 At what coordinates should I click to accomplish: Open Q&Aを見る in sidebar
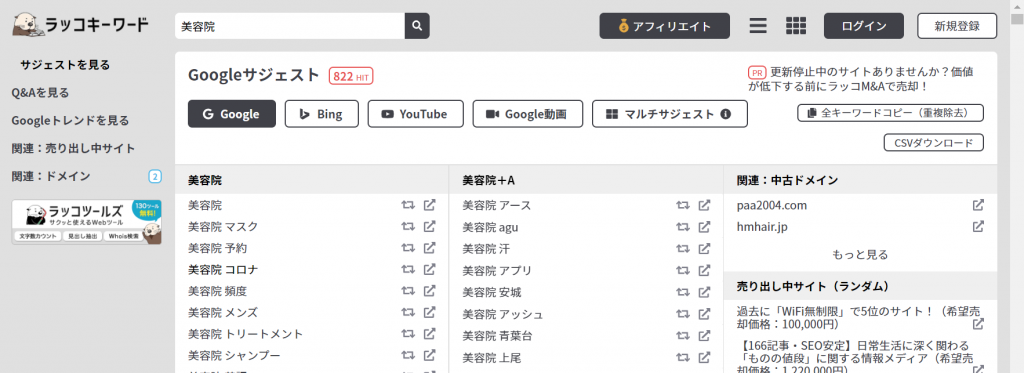(x=40, y=93)
